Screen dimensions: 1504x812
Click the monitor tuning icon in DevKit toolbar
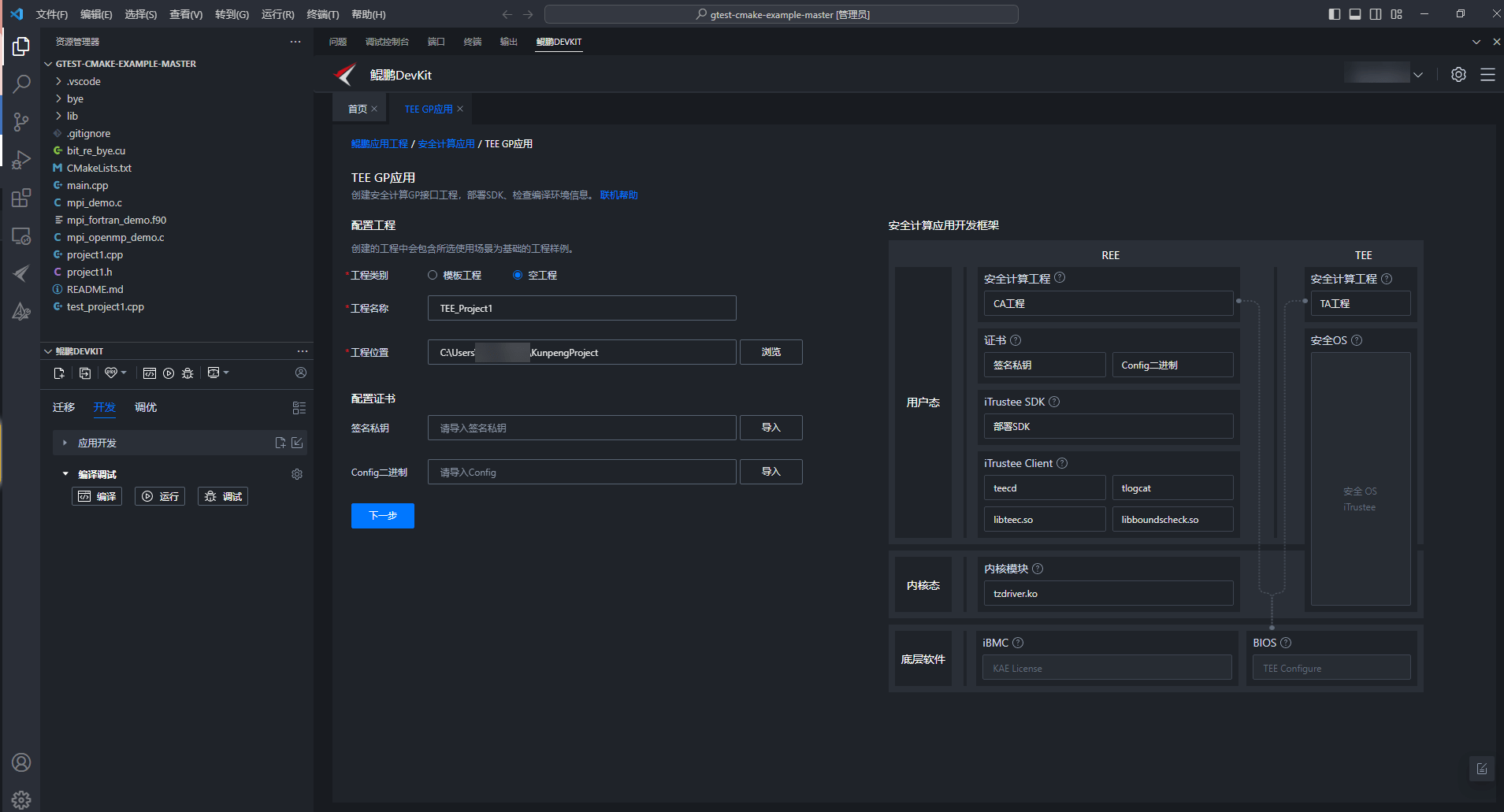pyautogui.click(x=214, y=373)
